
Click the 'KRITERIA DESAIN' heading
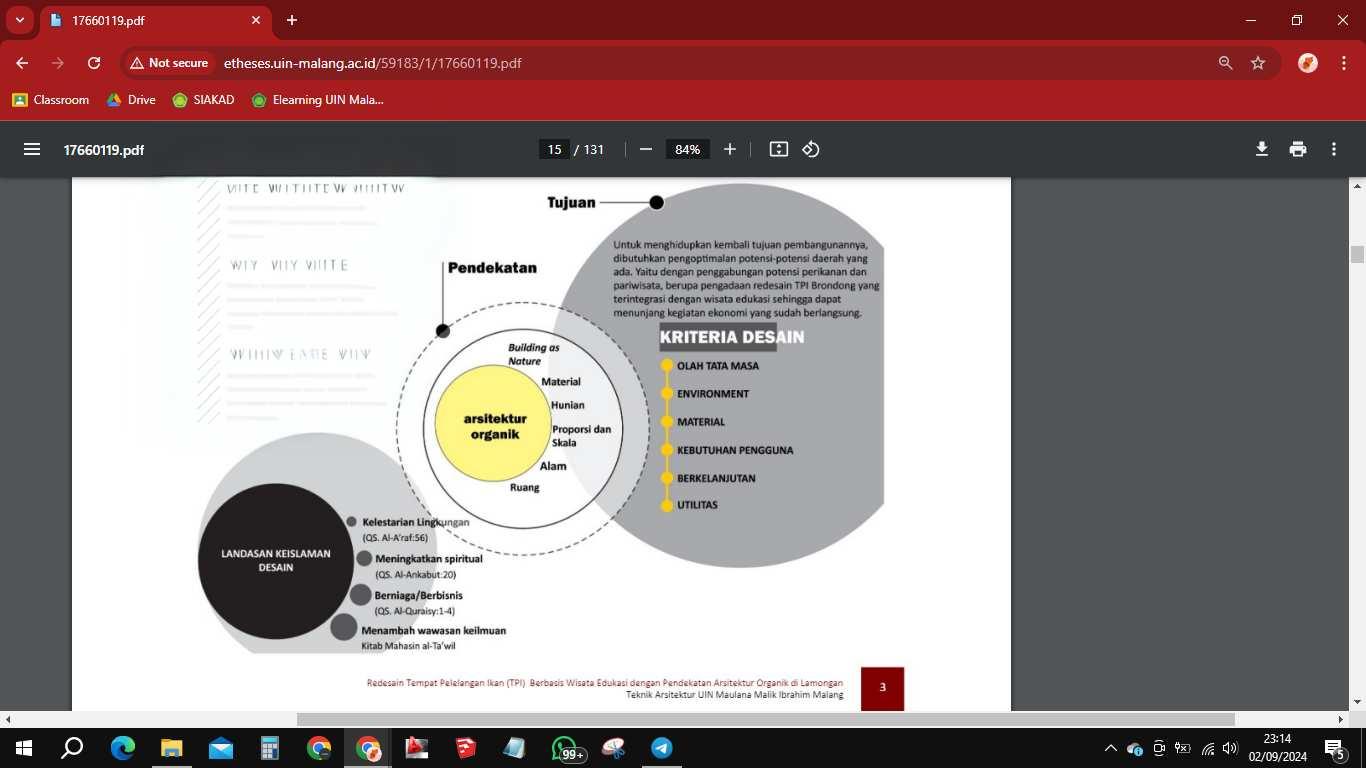click(x=732, y=337)
